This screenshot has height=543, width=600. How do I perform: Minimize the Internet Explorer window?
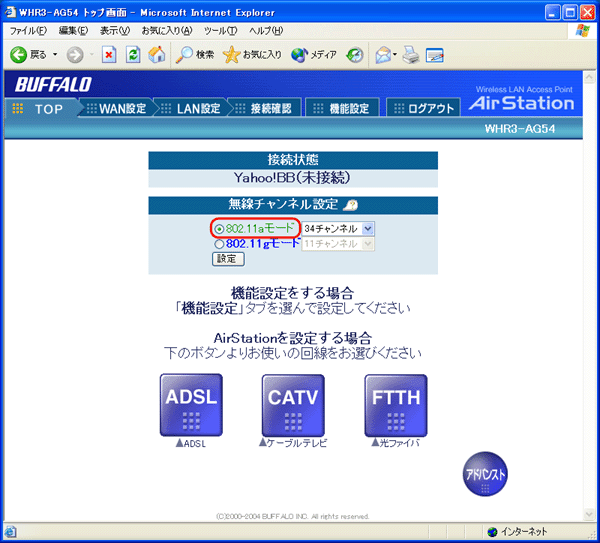pyautogui.click(x=552, y=13)
